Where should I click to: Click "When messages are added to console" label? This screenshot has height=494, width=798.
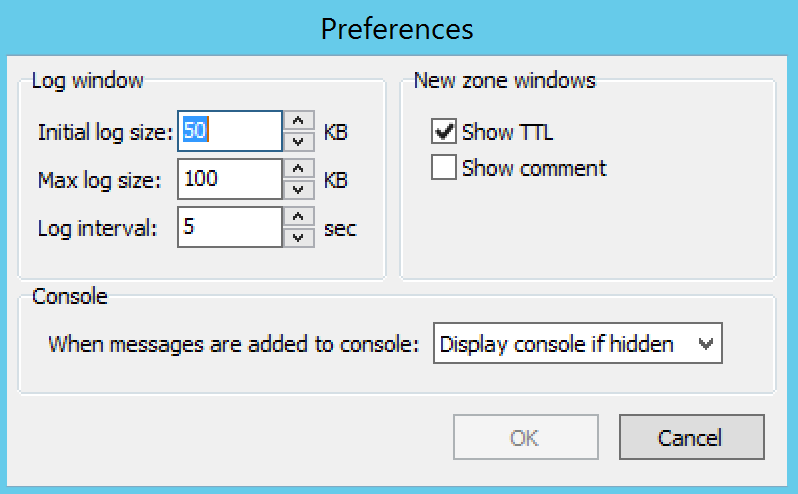[233, 345]
